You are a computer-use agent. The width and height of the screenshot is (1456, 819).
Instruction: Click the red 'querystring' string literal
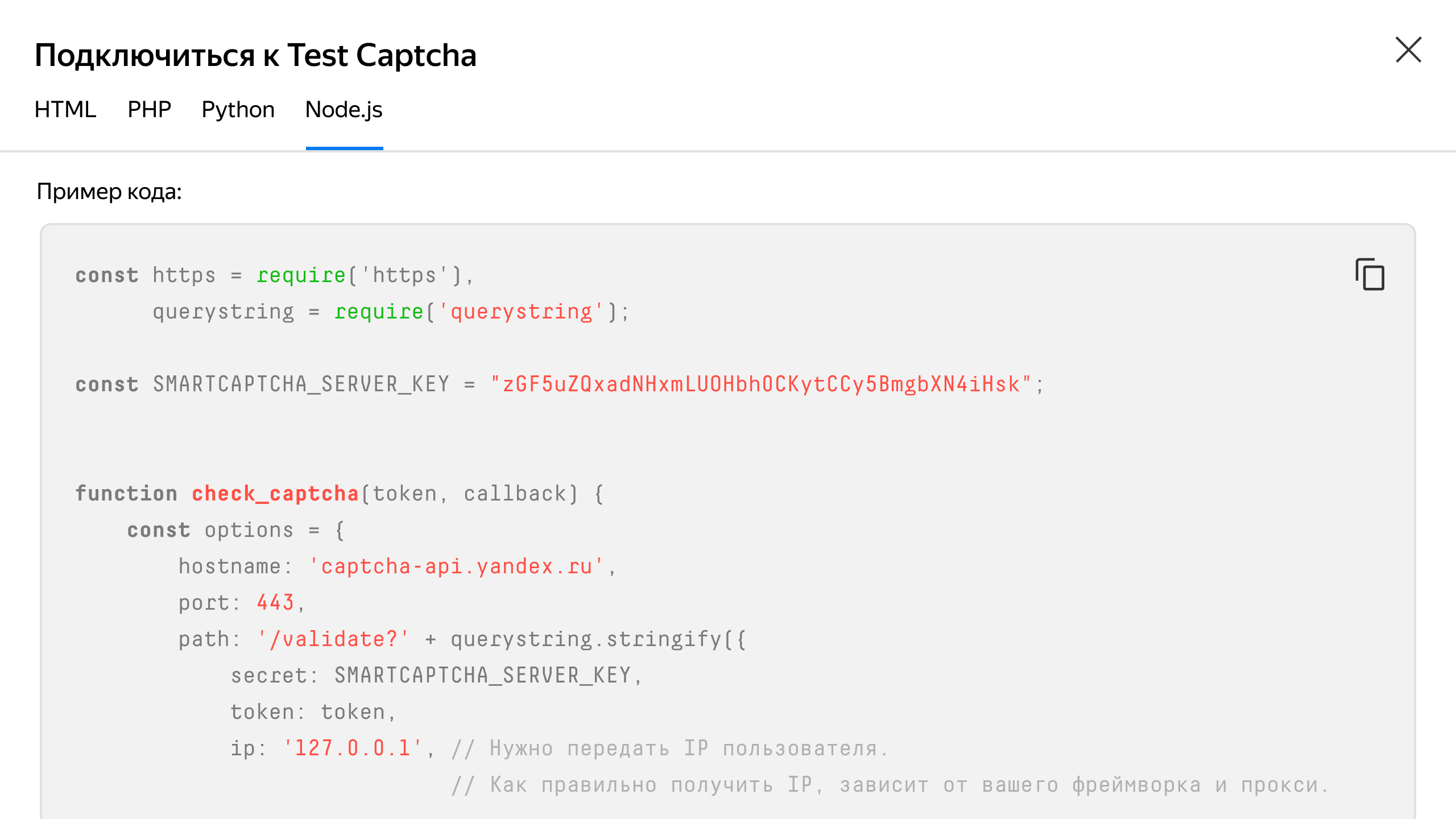pos(521,312)
